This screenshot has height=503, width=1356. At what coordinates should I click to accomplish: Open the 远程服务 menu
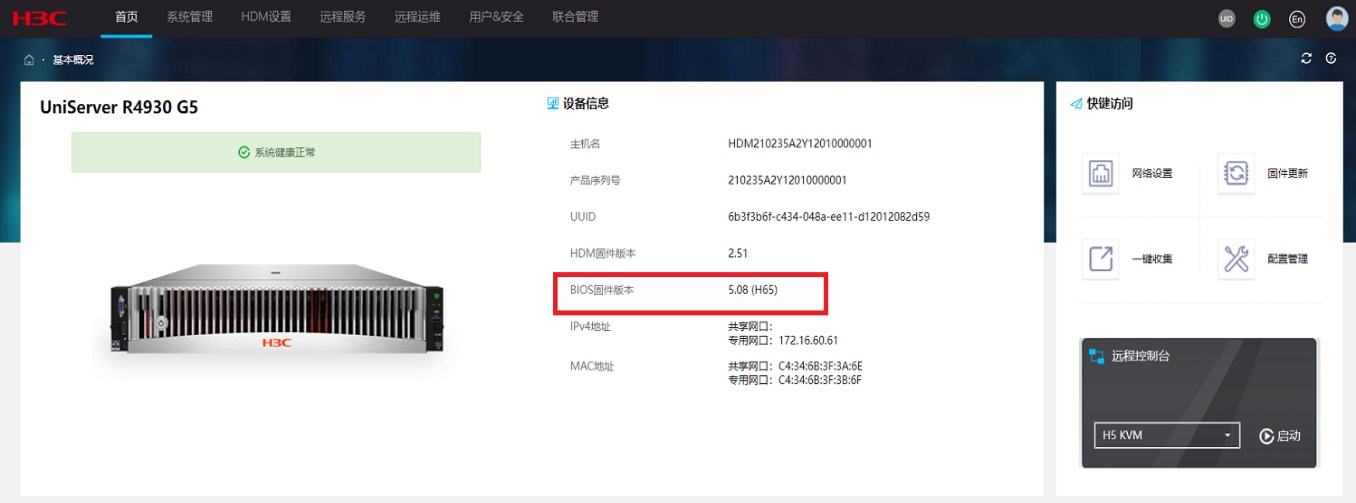tap(343, 17)
